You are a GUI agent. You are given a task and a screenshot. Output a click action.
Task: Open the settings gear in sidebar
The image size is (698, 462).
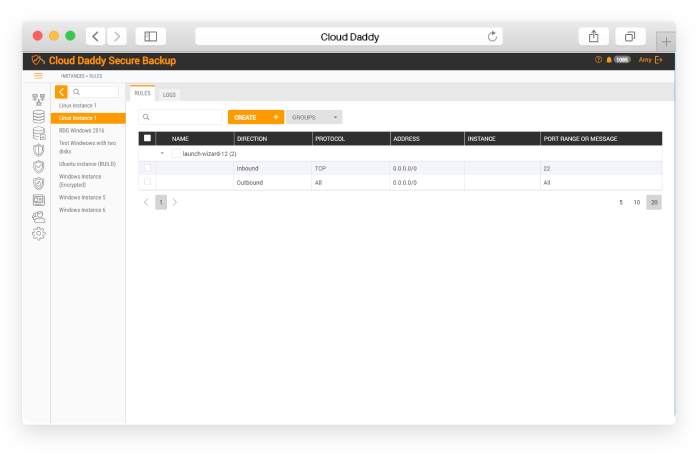coord(39,234)
